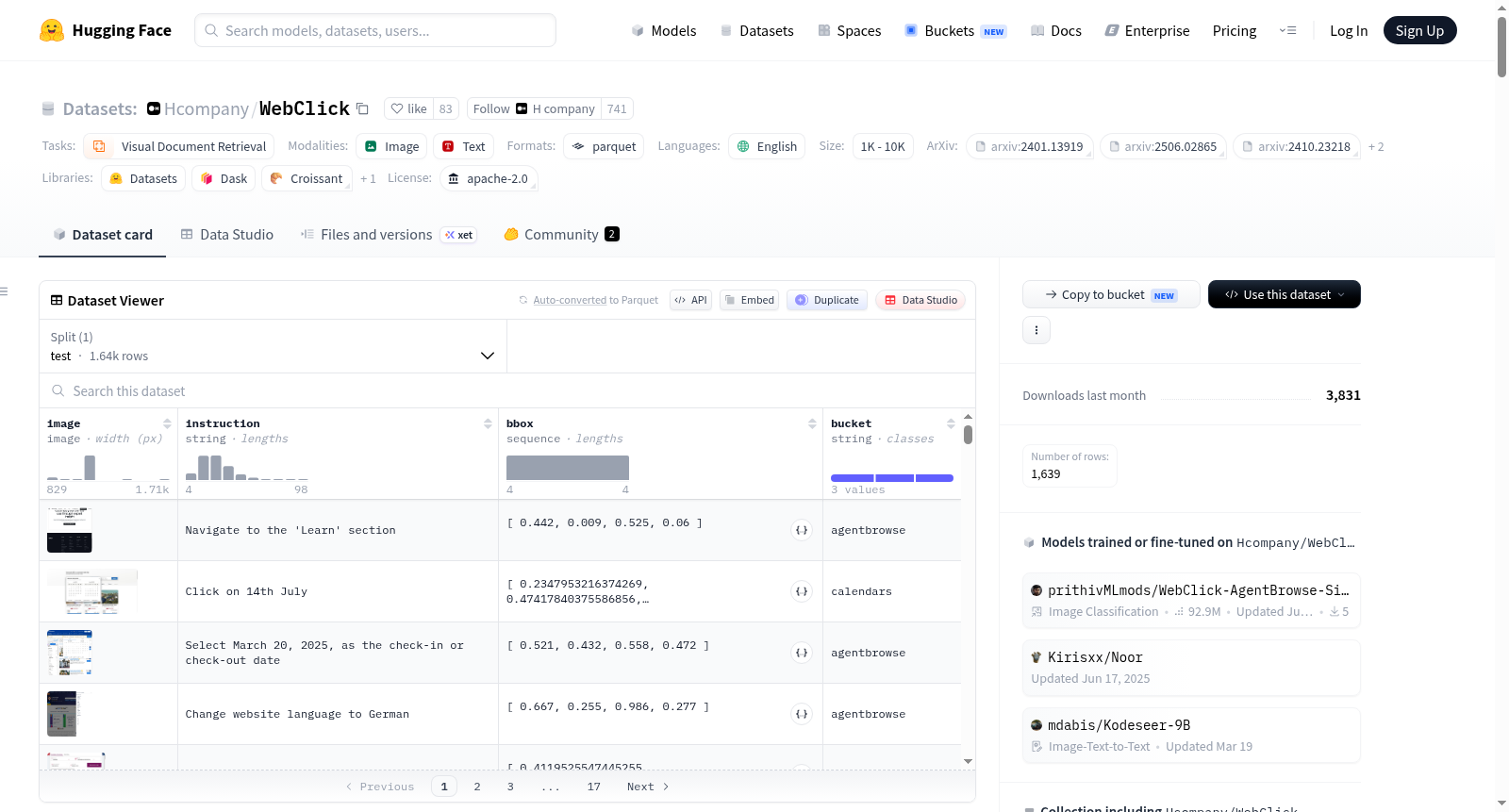Sort the bbox column

pos(812,423)
